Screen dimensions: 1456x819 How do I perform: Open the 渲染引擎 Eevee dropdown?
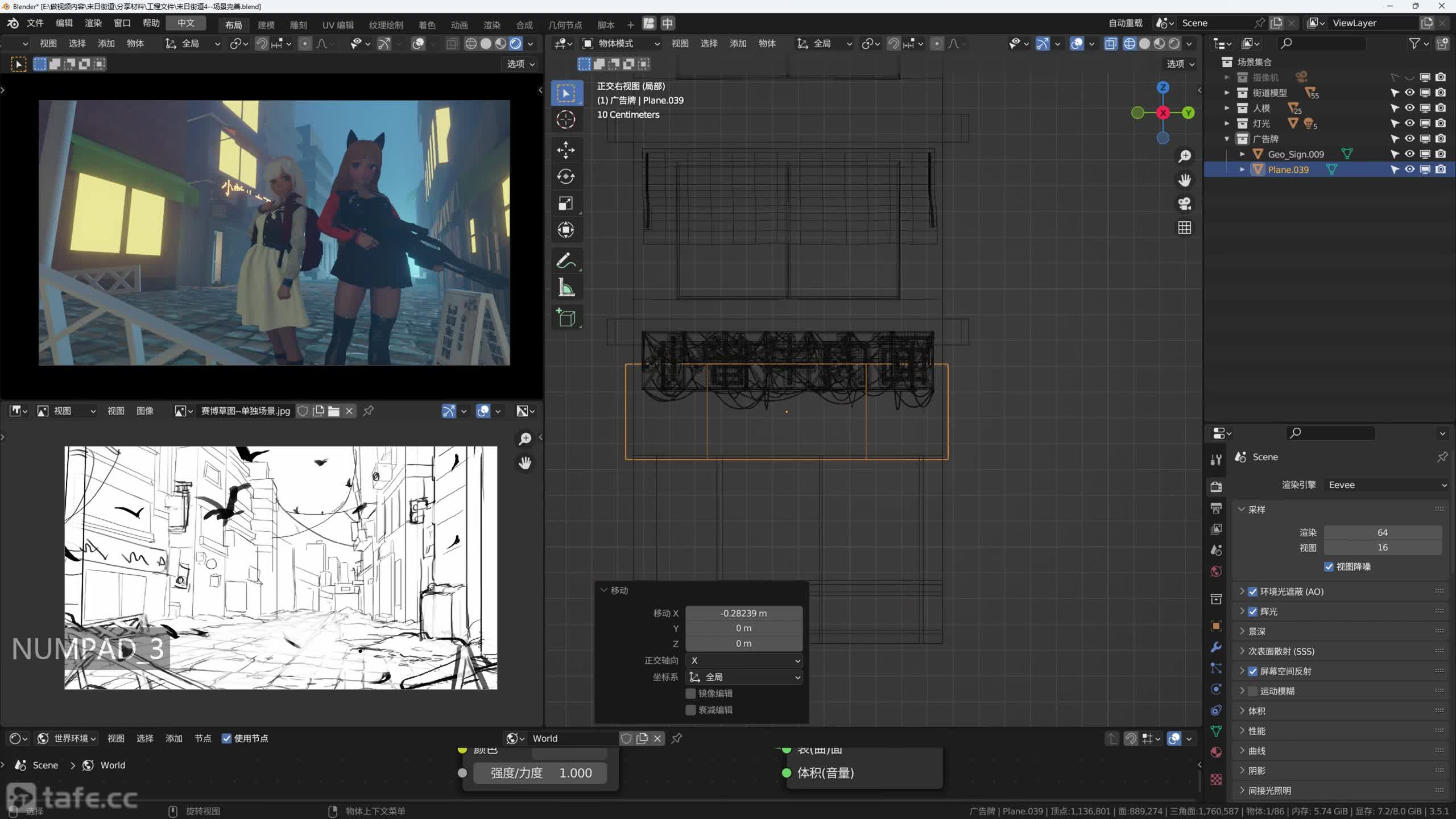point(1387,485)
